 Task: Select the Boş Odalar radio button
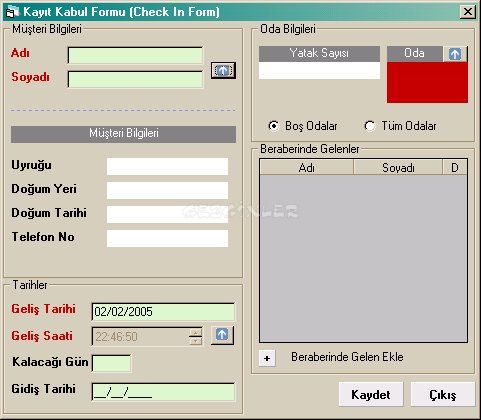point(273,126)
